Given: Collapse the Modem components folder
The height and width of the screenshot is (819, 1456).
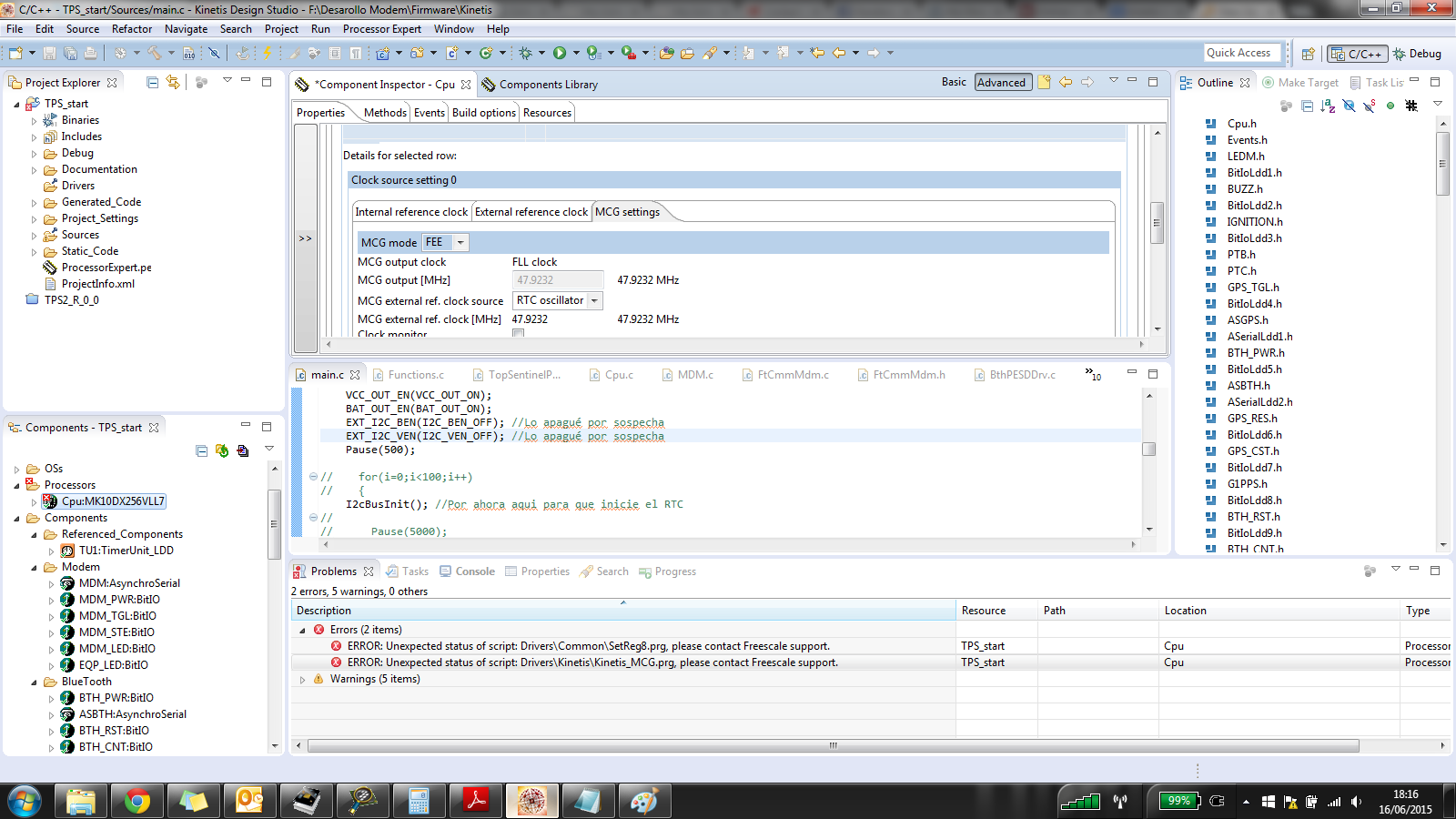Looking at the screenshot, I should pyautogui.click(x=35, y=567).
